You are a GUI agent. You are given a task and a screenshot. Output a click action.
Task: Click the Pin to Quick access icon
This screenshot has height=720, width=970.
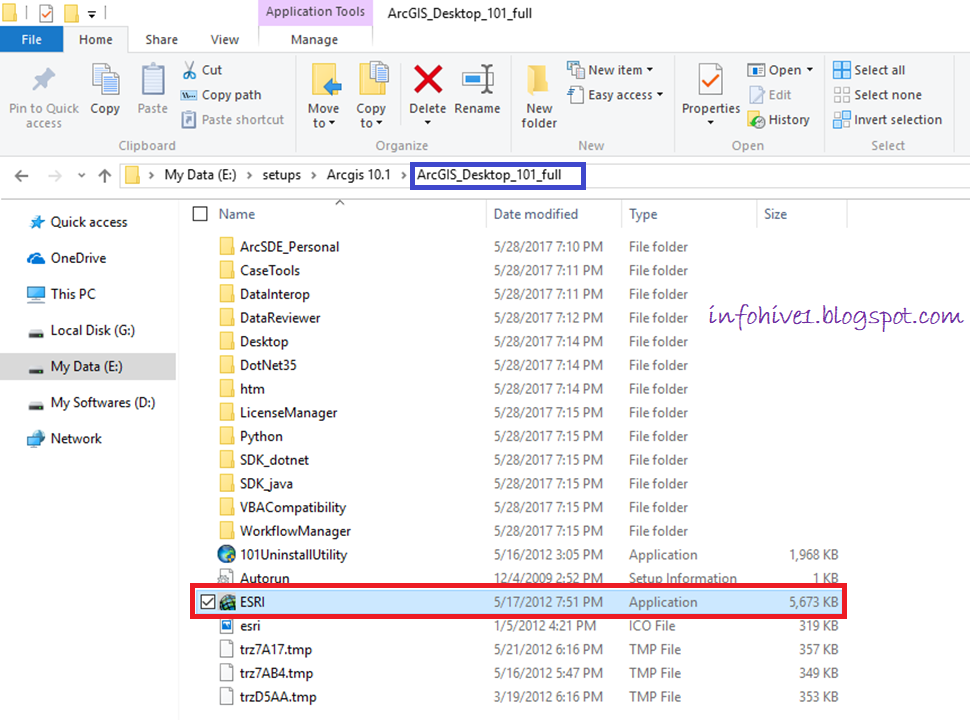[x=43, y=79]
